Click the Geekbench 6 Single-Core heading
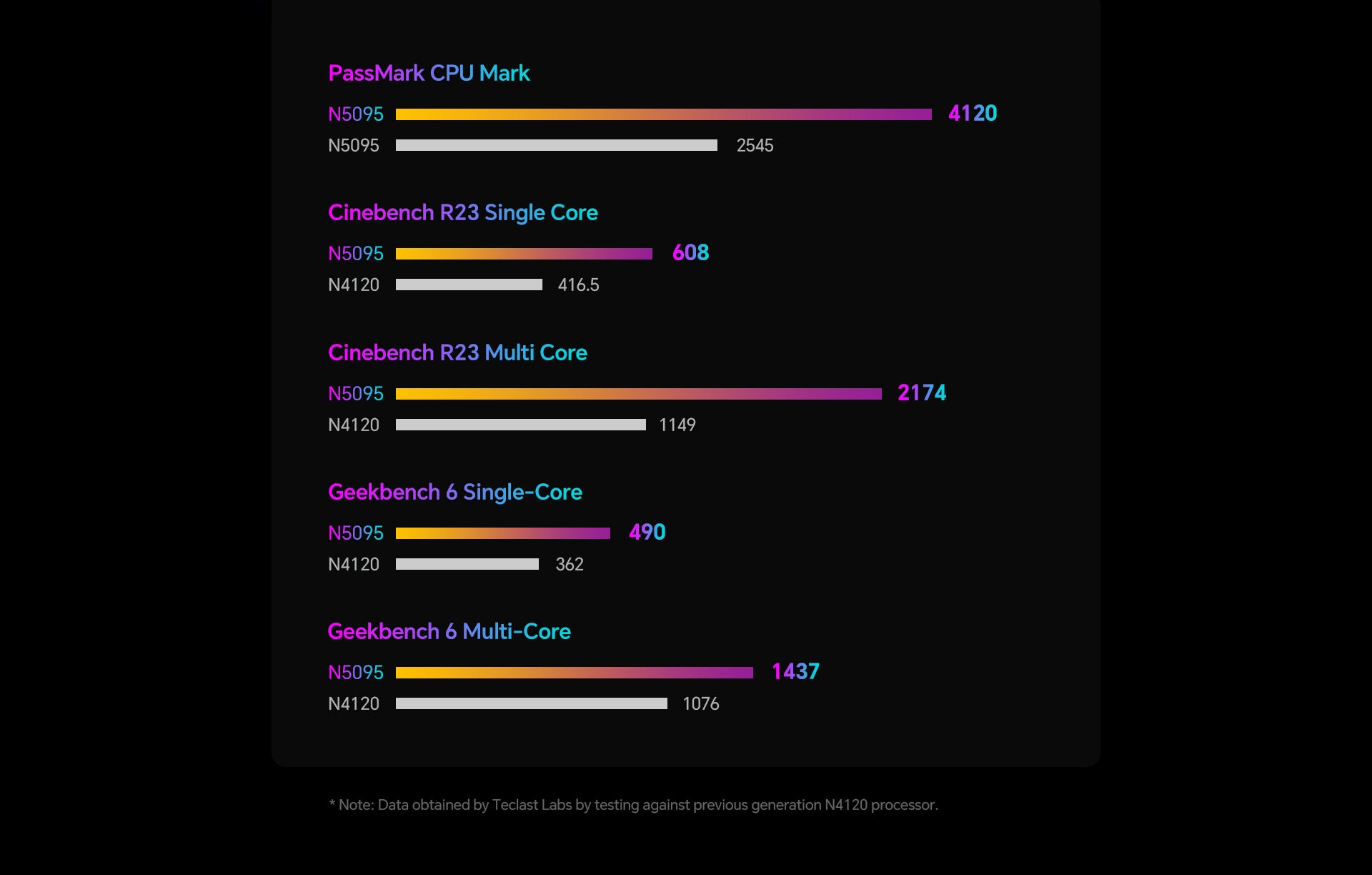 [454, 492]
